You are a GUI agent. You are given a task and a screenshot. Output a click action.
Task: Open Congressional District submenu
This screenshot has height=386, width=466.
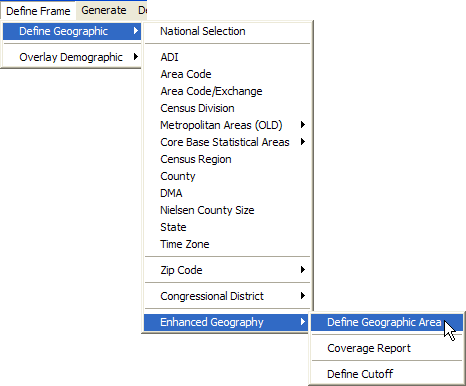point(227,296)
